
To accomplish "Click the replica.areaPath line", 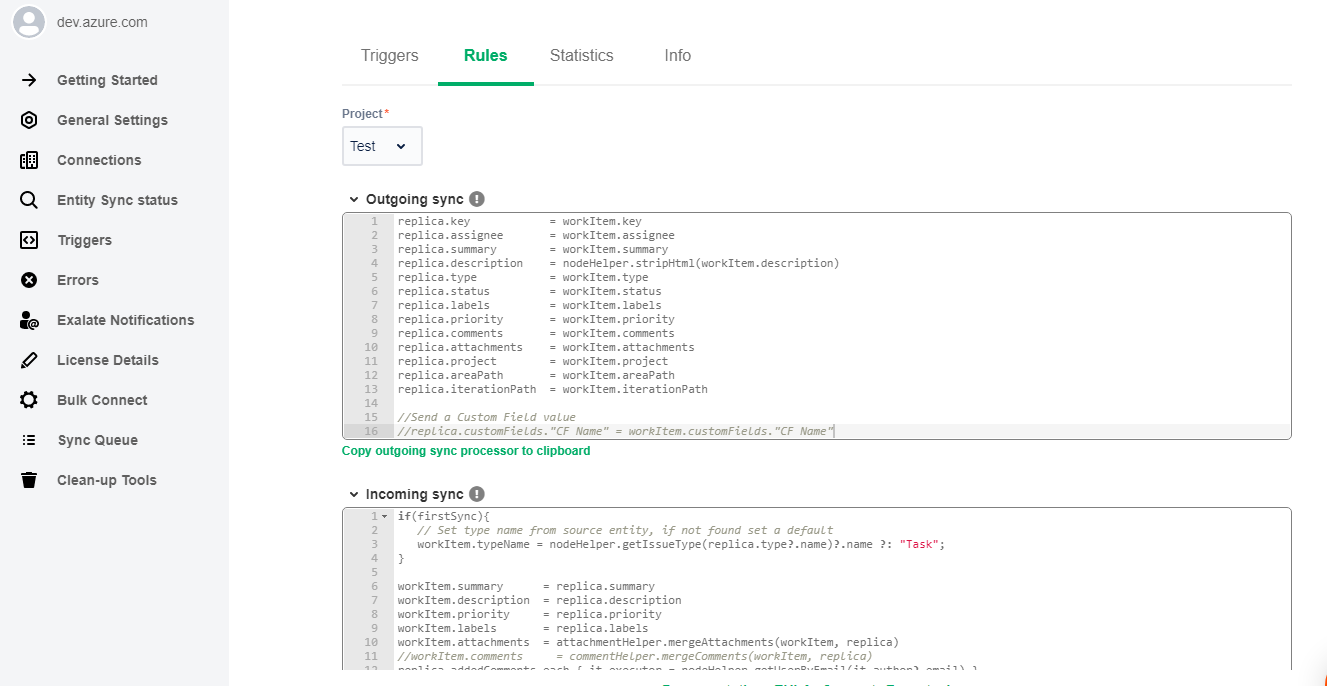I will point(536,375).
